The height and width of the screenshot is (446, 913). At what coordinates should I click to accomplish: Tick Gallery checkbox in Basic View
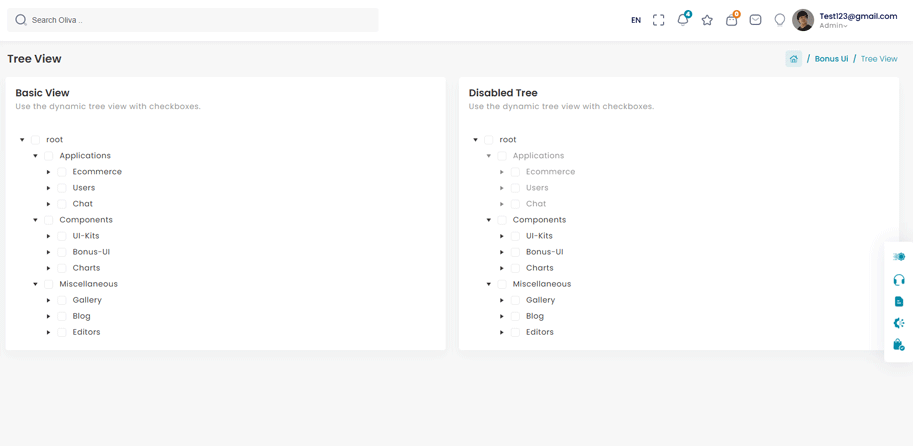[x=62, y=300]
